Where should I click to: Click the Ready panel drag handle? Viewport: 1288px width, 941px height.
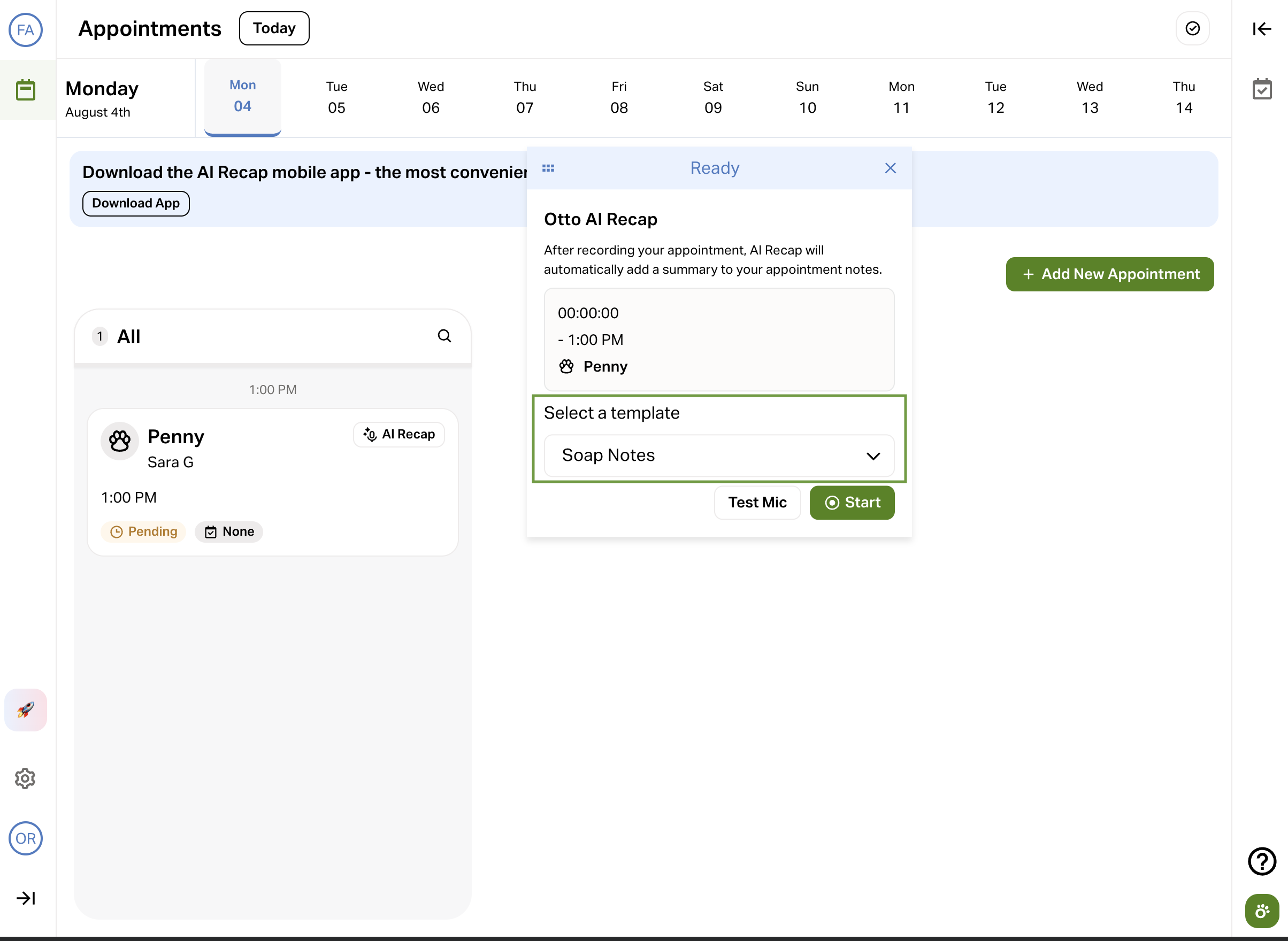point(548,168)
